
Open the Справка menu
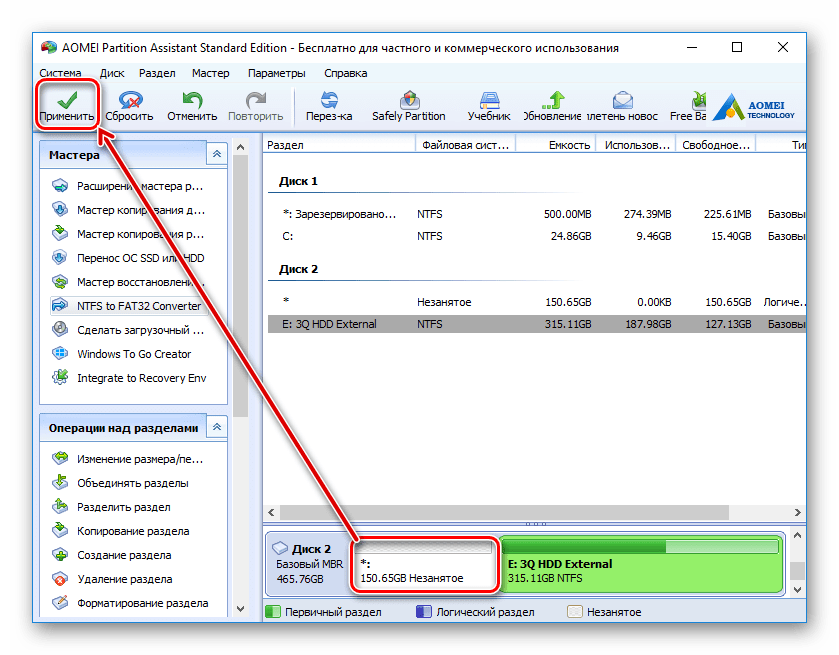pyautogui.click(x=346, y=73)
